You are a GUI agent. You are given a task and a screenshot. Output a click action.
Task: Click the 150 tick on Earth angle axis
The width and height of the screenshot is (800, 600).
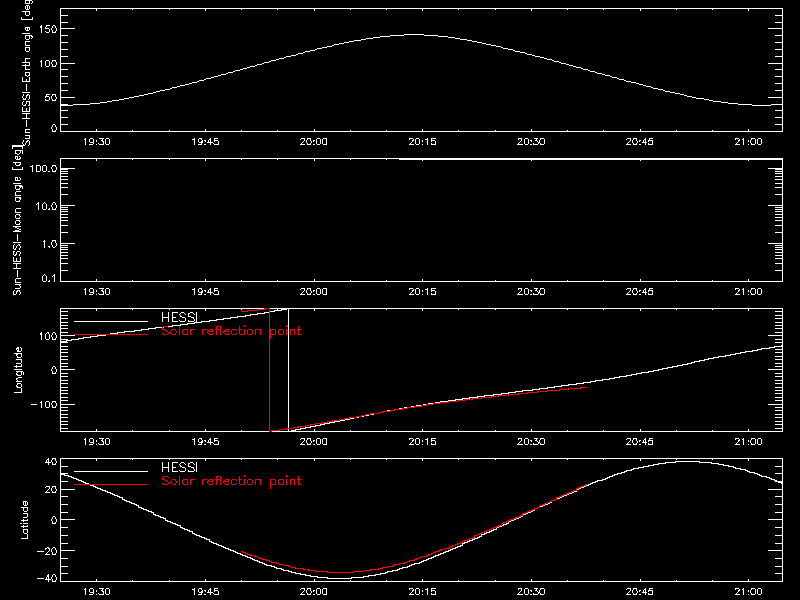(x=47, y=29)
